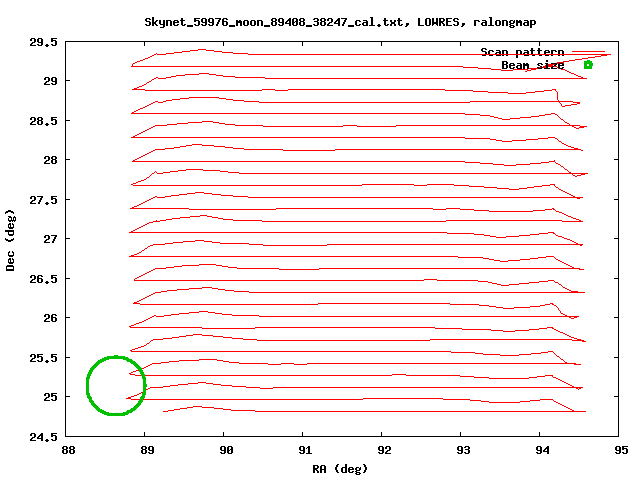Screen dimensions: 640x480
Task: Click the 93 RA axis tick label
Action: point(463,450)
